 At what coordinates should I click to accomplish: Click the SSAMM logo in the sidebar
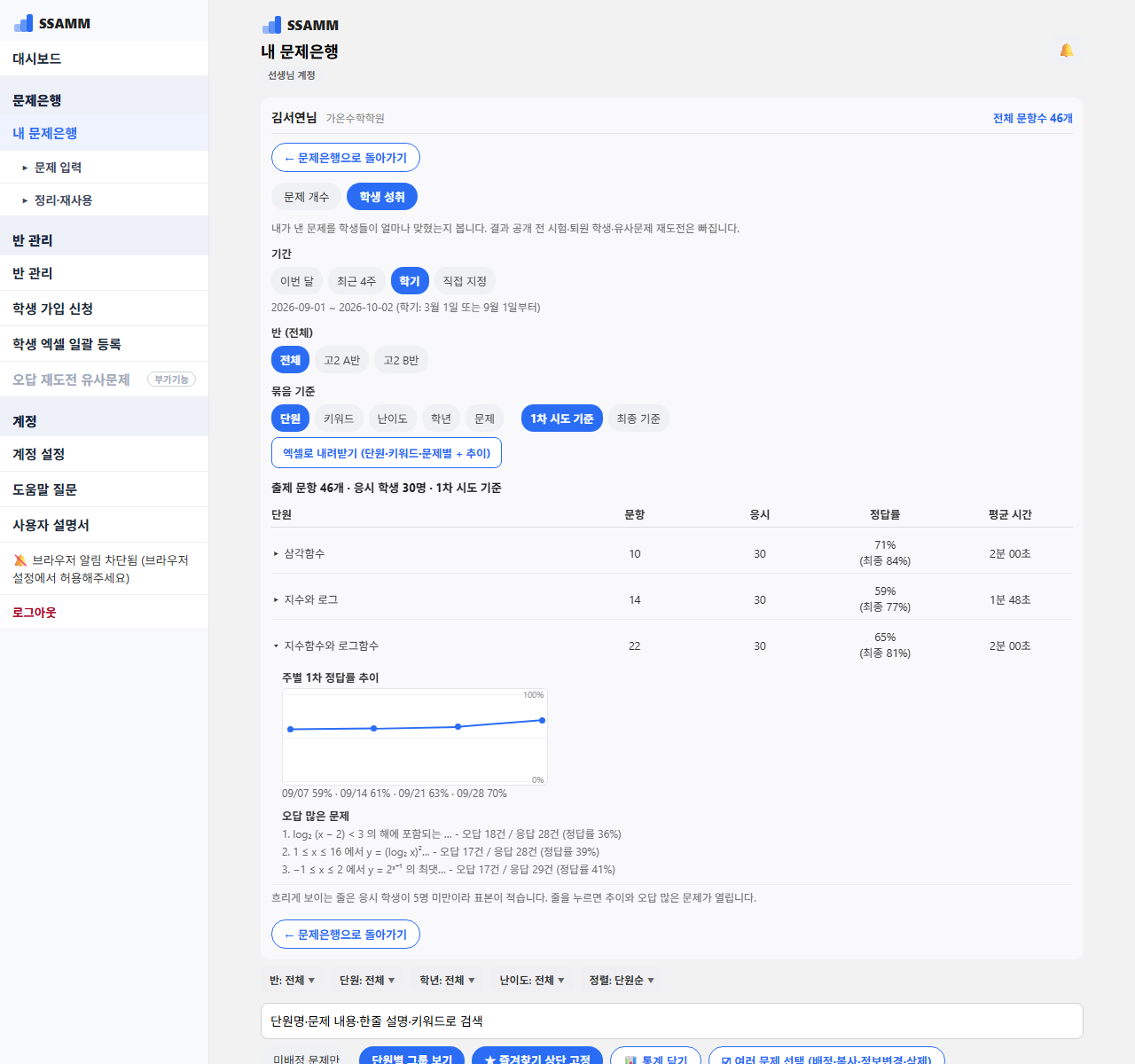pyautogui.click(x=52, y=23)
